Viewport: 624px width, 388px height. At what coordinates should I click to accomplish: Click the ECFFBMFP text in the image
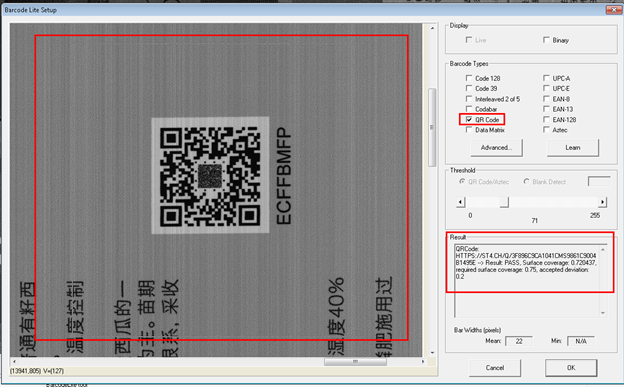pos(284,175)
